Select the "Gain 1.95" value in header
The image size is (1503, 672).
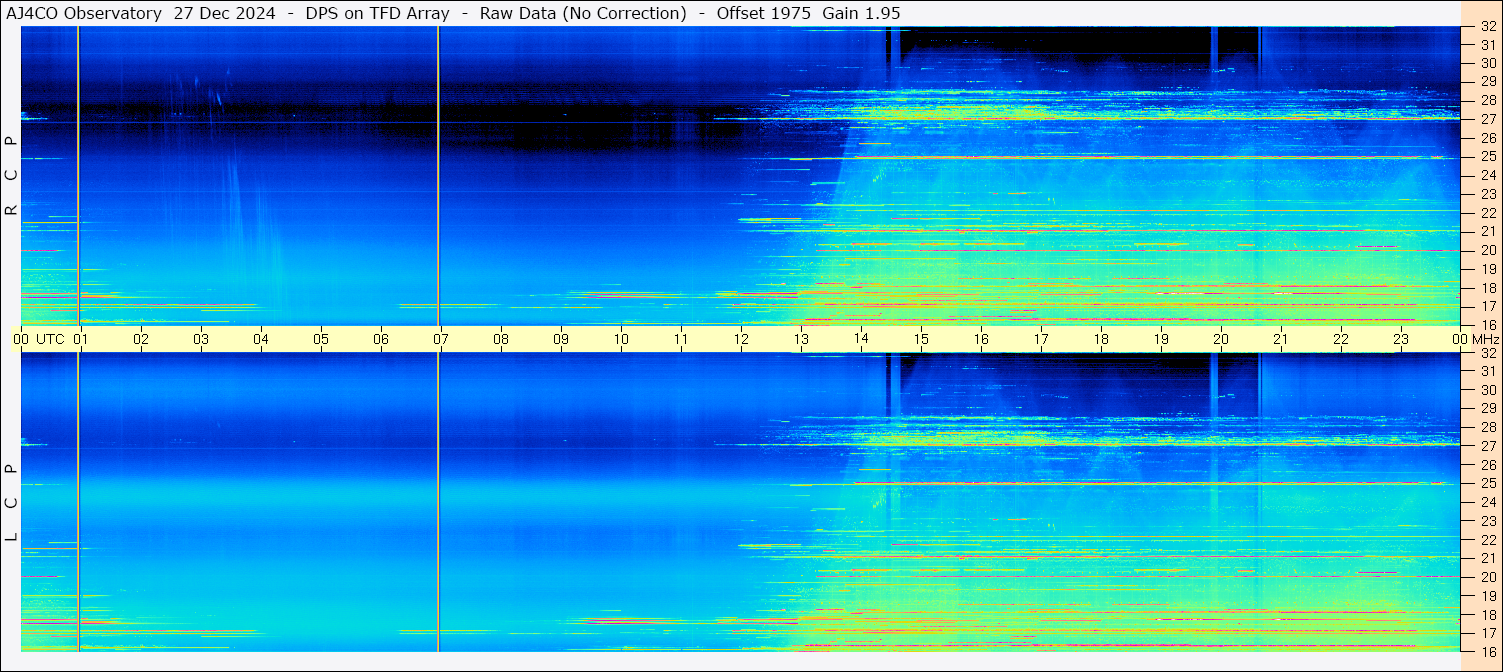861,13
